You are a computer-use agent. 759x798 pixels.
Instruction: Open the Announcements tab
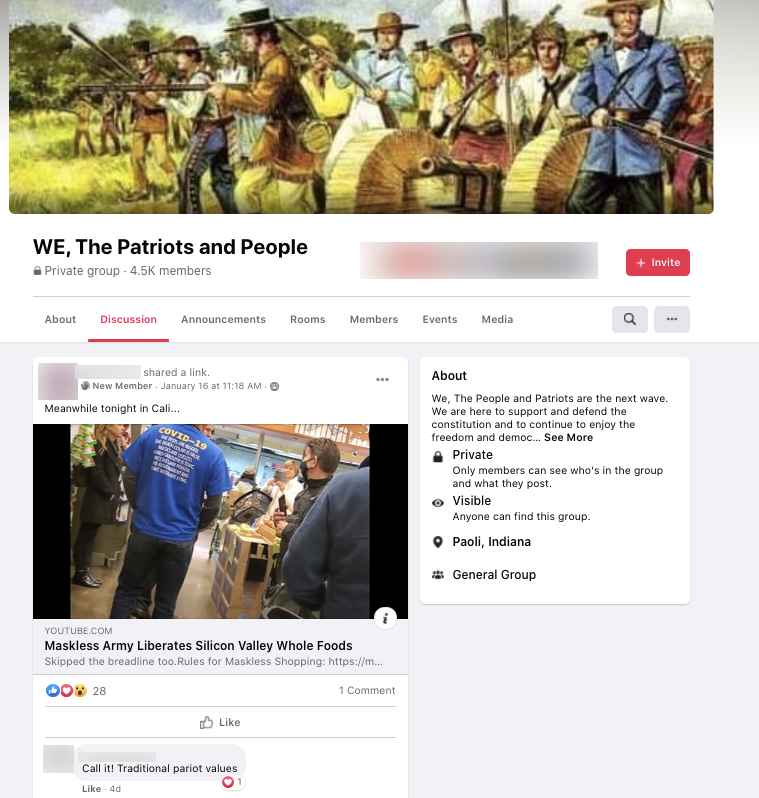(223, 319)
